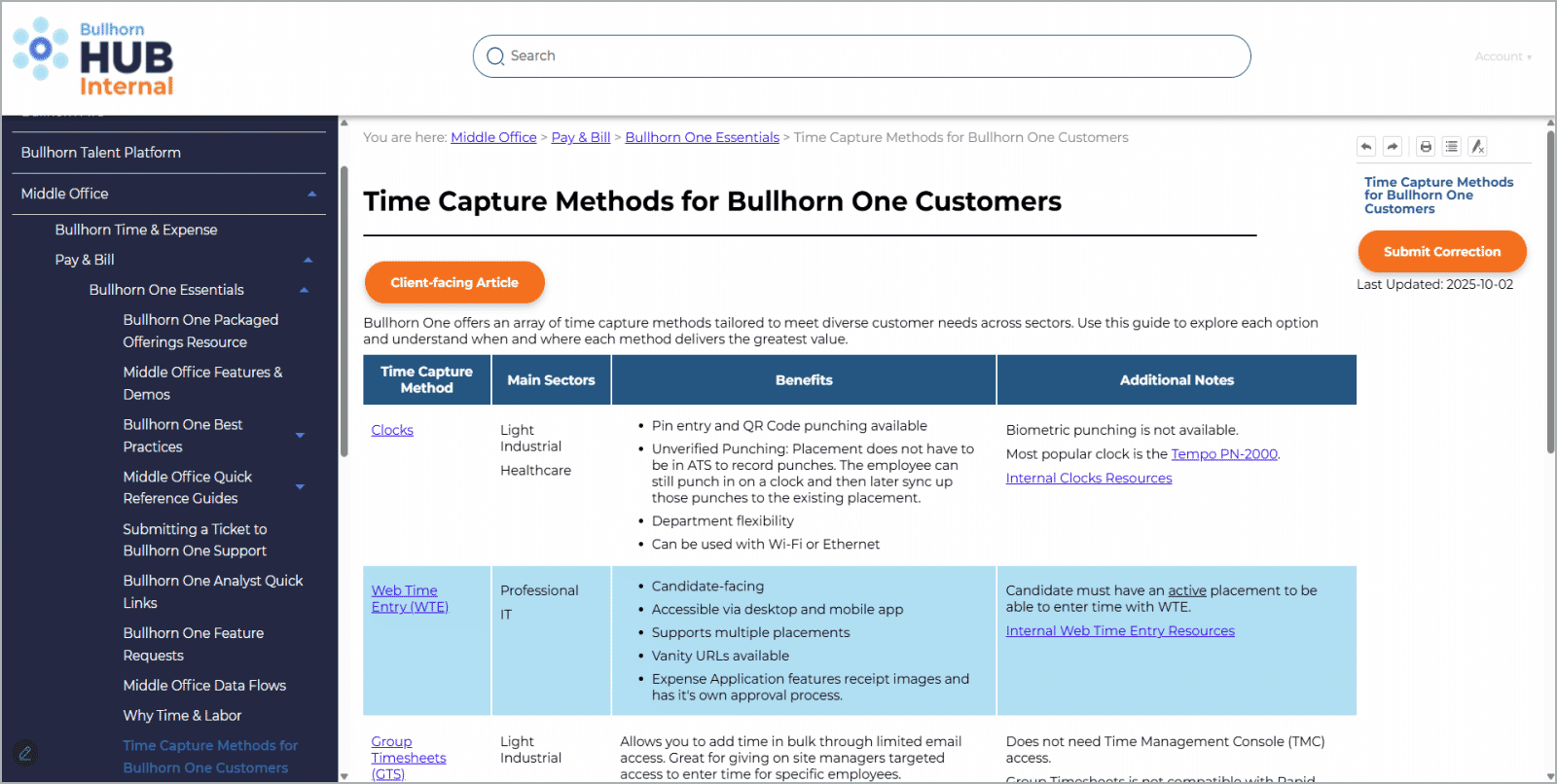1557x784 pixels.
Task: Open Bullhorn One Analyst Quick Links
Action: [x=213, y=591]
